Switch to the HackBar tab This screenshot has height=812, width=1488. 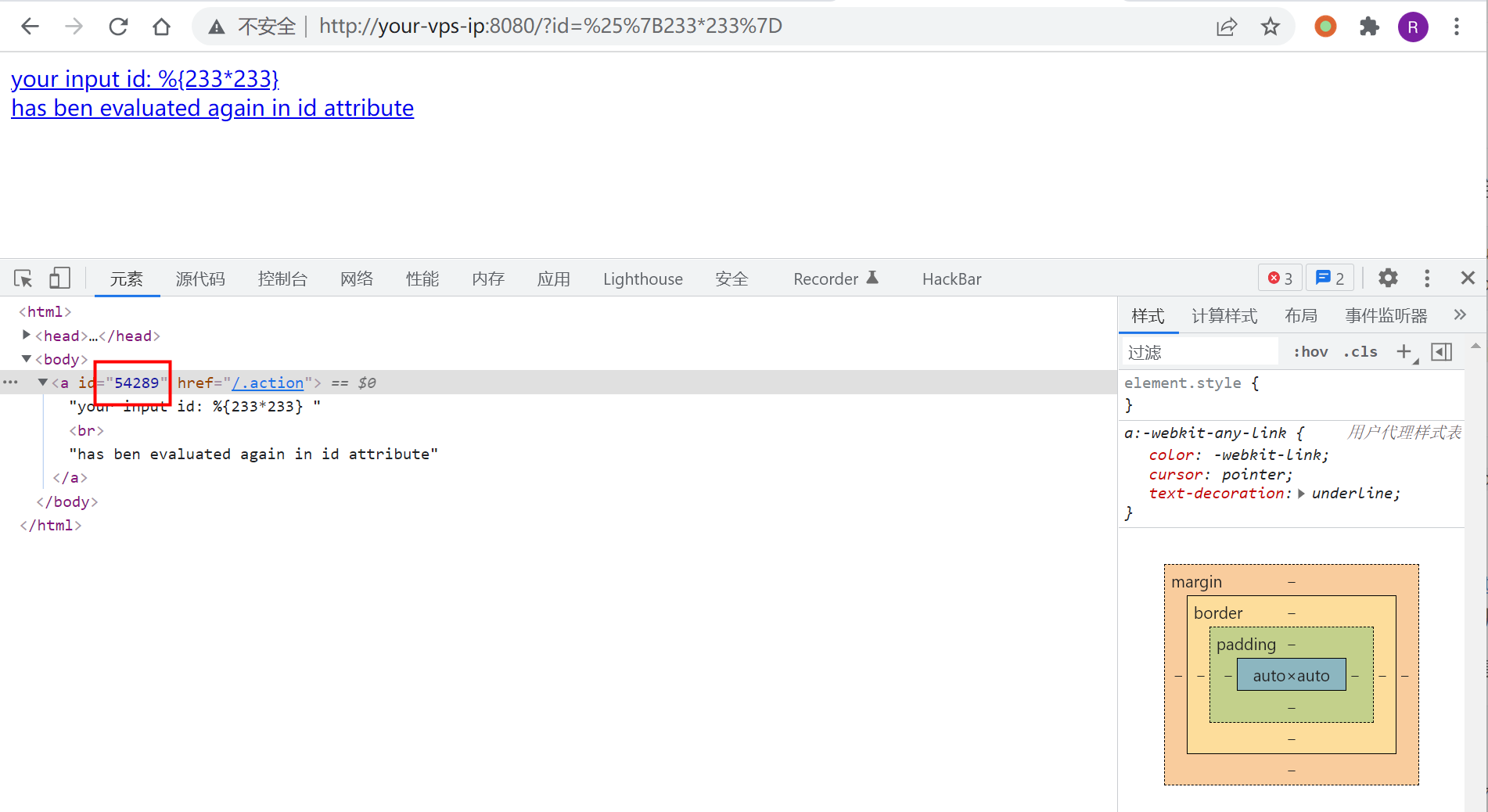point(951,279)
